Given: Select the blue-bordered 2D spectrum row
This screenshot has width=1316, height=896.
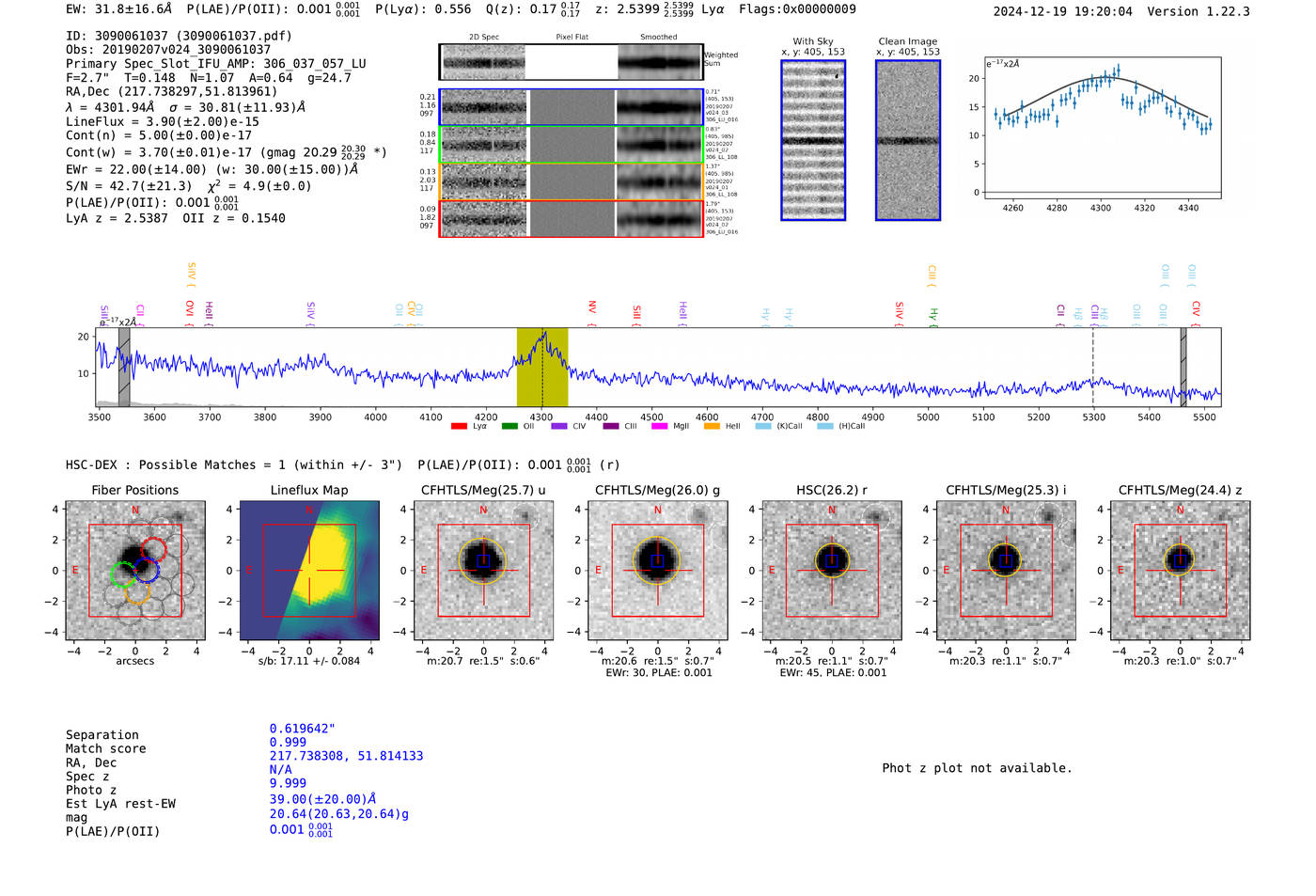Looking at the screenshot, I should click(x=571, y=107).
